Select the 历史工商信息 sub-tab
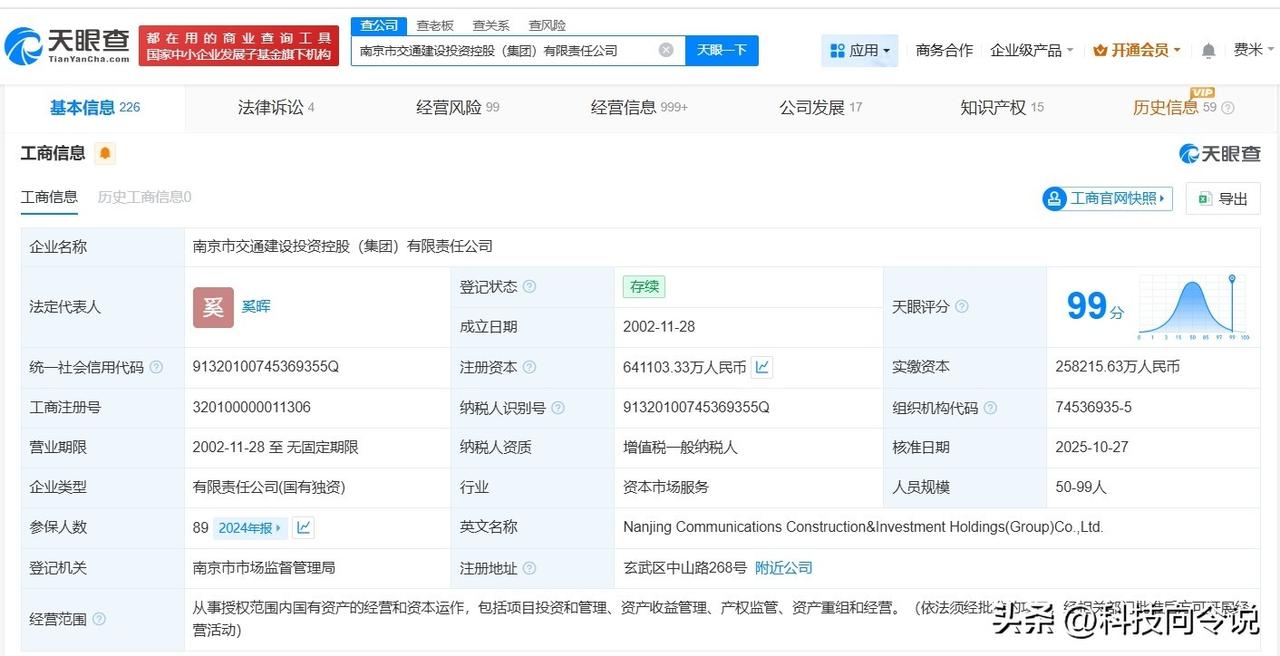Screen dimensions: 1280x656 click(x=144, y=197)
